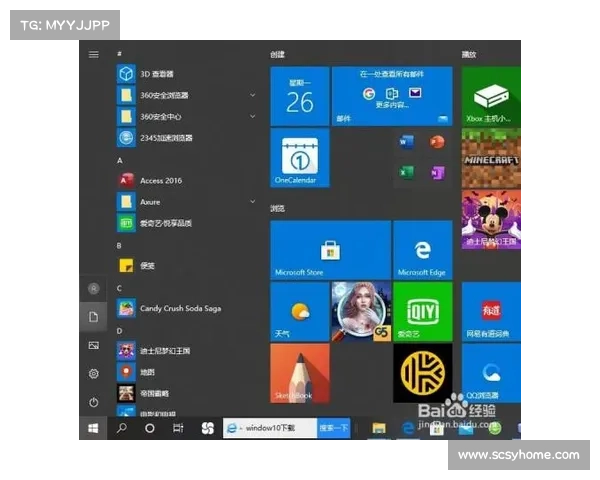Viewport: 600px width, 480px height.
Task: Open Cortana circle on taskbar
Action: pos(150,428)
